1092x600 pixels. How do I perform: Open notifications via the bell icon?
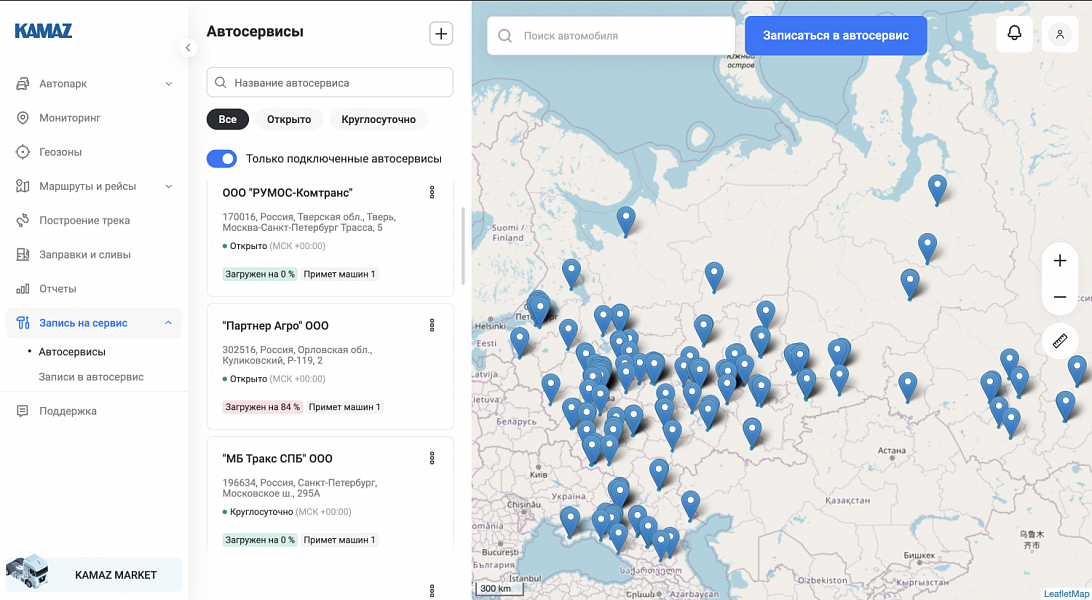click(x=1014, y=33)
